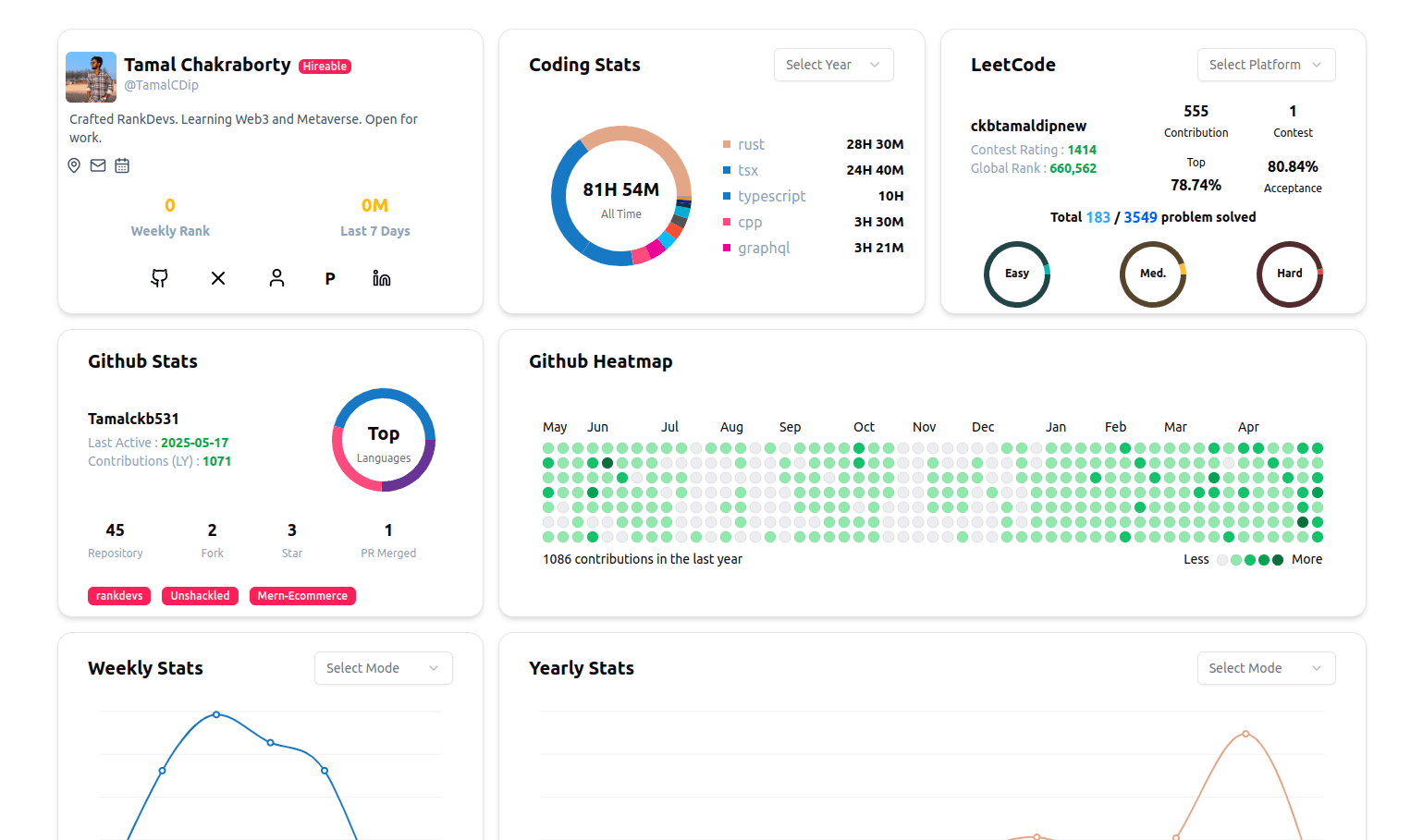
Task: Click the Contributions (LY) 1071 value
Action: pos(216,461)
